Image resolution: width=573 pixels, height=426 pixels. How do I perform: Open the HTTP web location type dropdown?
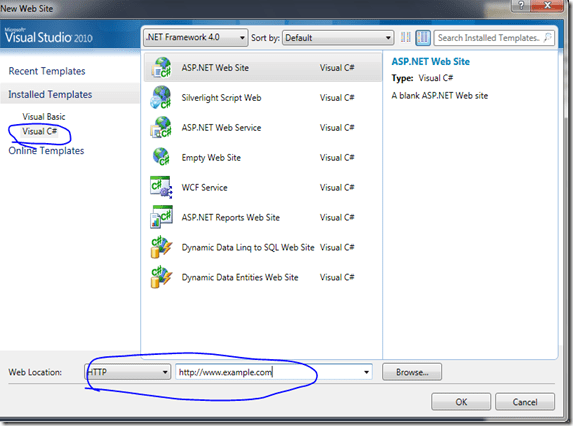point(127,372)
